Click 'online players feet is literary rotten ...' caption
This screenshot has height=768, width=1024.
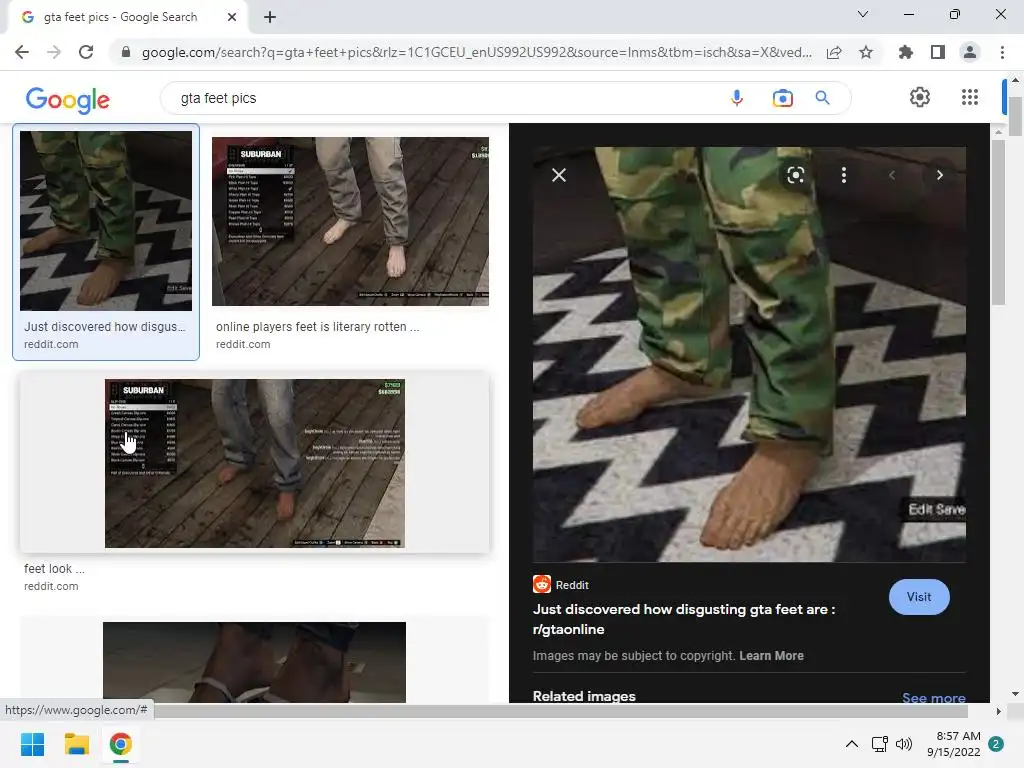[317, 327]
